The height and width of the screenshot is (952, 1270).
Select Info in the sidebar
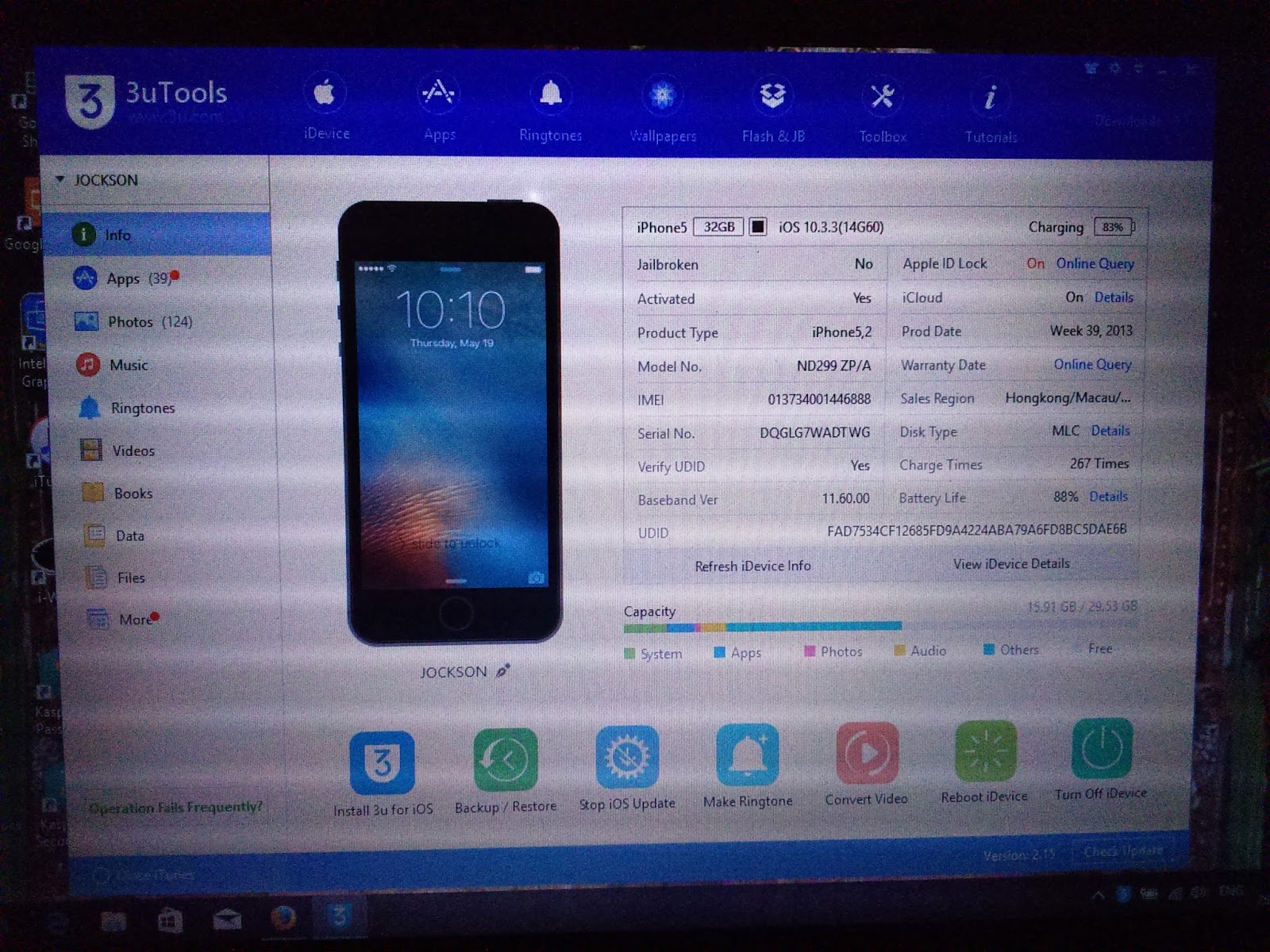tap(156, 234)
